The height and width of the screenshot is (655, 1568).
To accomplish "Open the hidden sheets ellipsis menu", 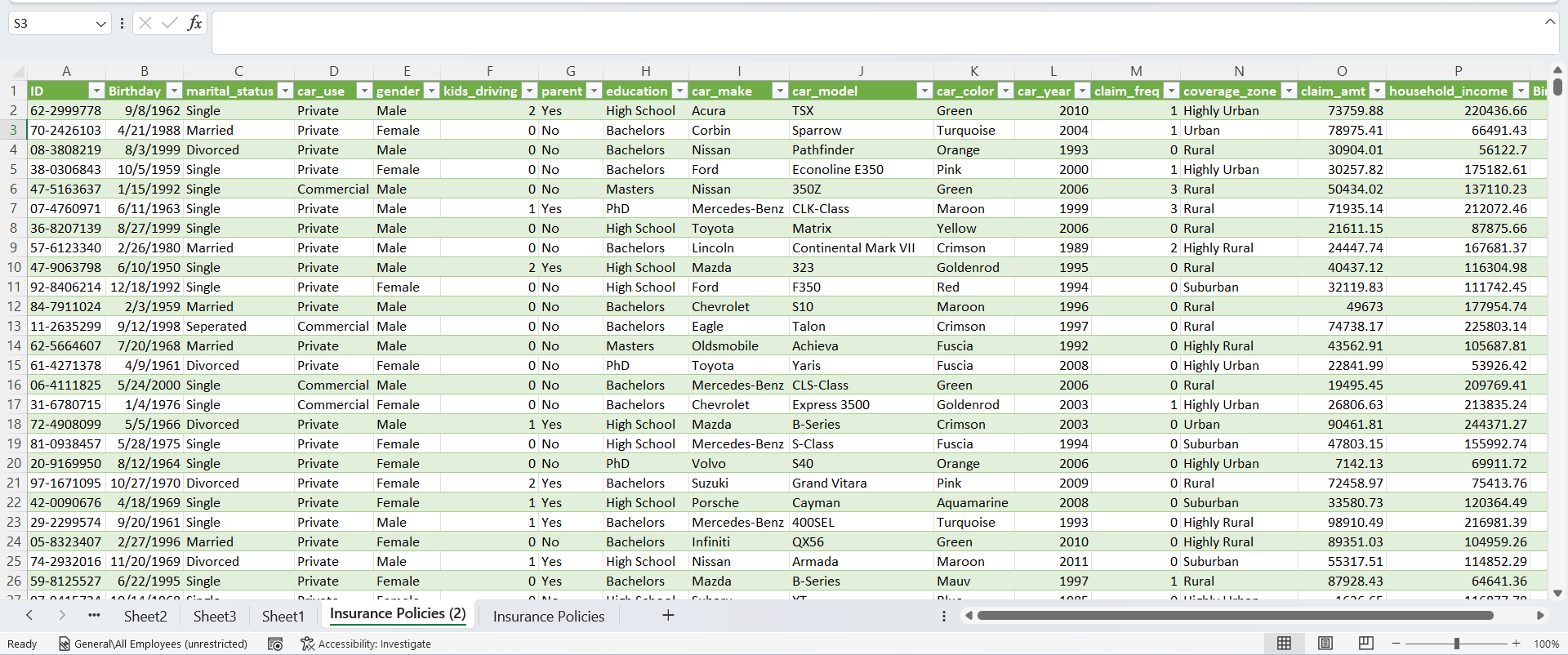I will point(94,615).
